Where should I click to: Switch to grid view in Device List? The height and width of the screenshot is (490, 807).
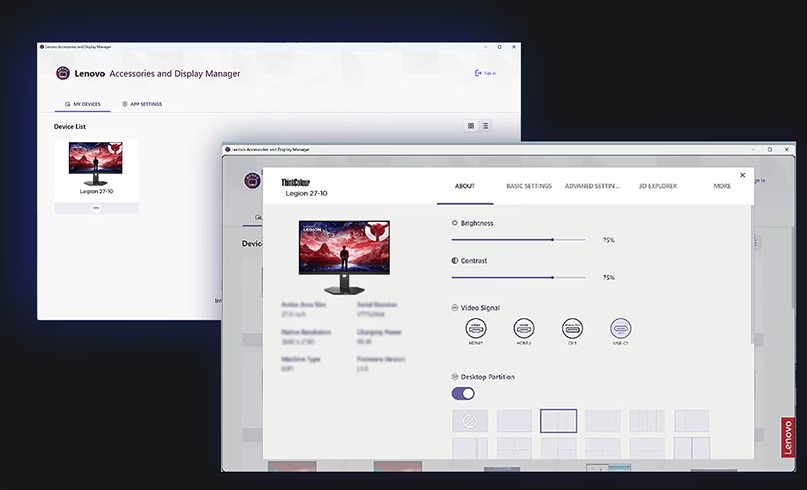(x=471, y=126)
